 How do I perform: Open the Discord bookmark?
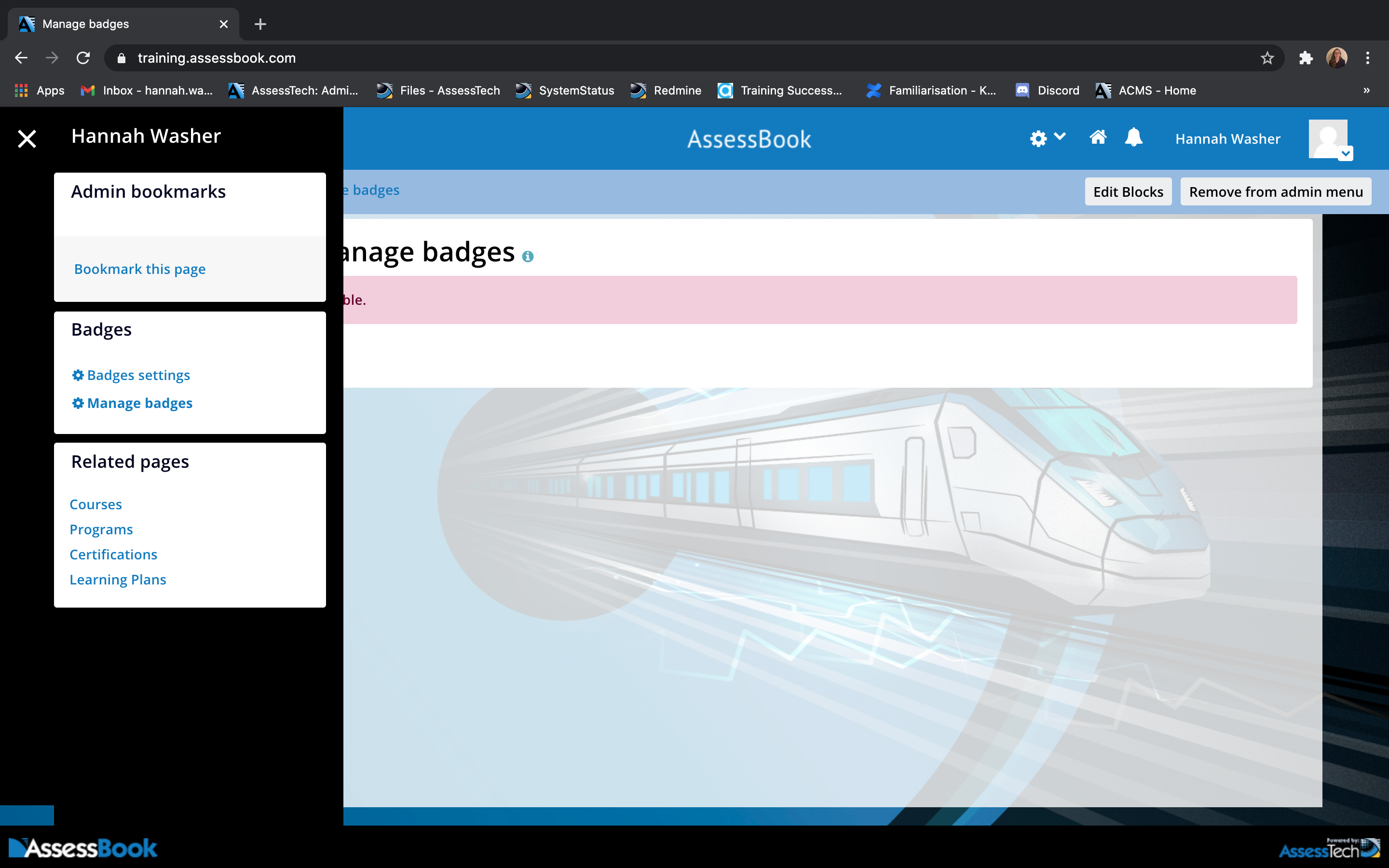coord(1048,91)
